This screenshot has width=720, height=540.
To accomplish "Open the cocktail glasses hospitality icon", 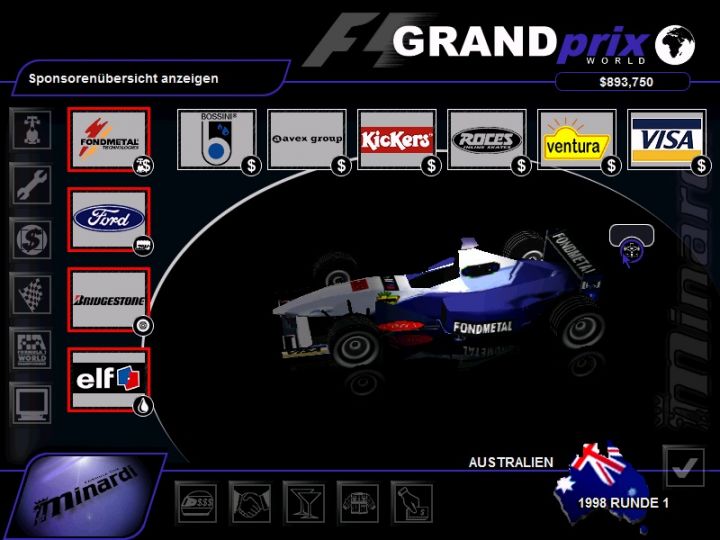I will pyautogui.click(x=303, y=499).
